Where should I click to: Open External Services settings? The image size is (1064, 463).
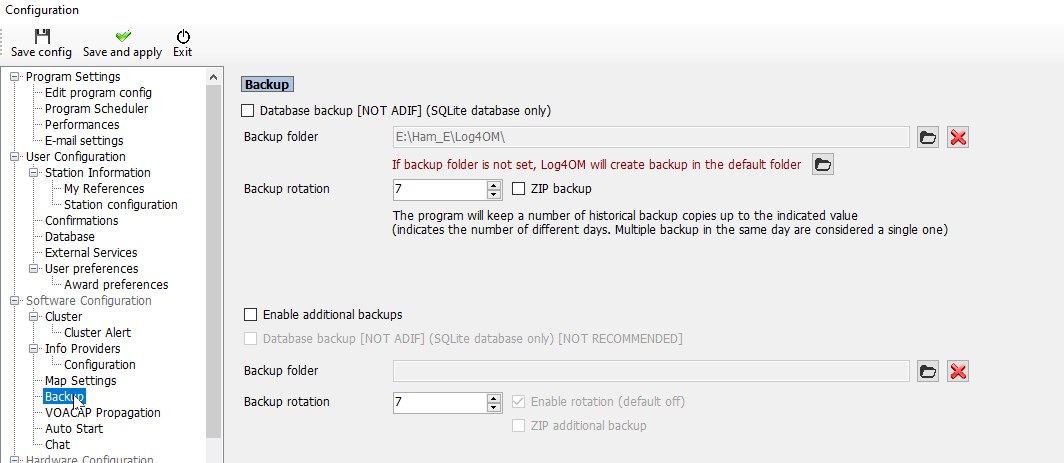pyautogui.click(x=91, y=253)
